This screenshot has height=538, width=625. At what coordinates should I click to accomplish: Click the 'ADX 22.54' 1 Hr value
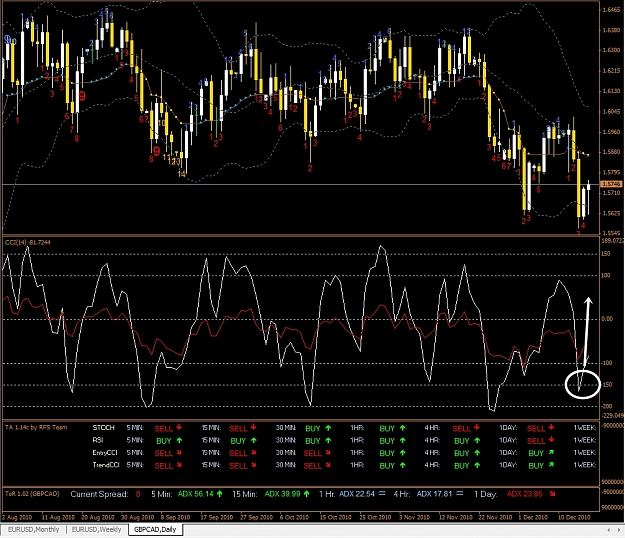[x=357, y=494]
